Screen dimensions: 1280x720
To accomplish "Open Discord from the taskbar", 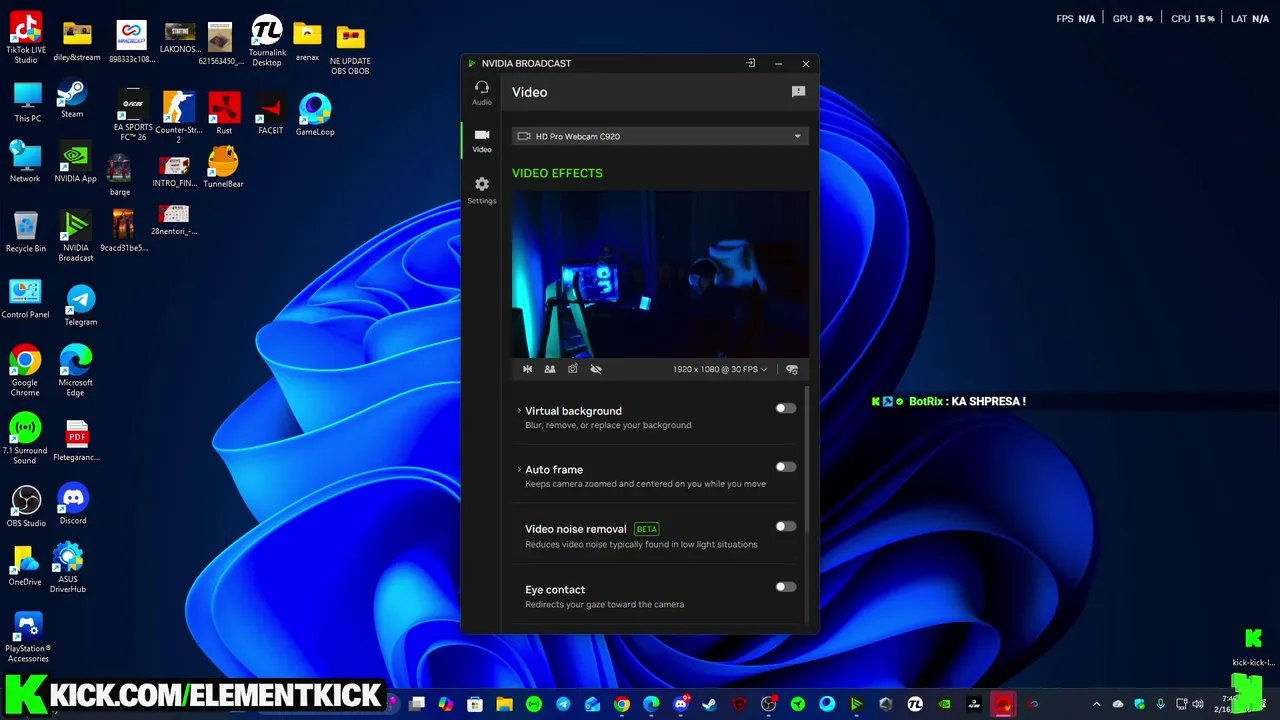I will [x=681, y=704].
